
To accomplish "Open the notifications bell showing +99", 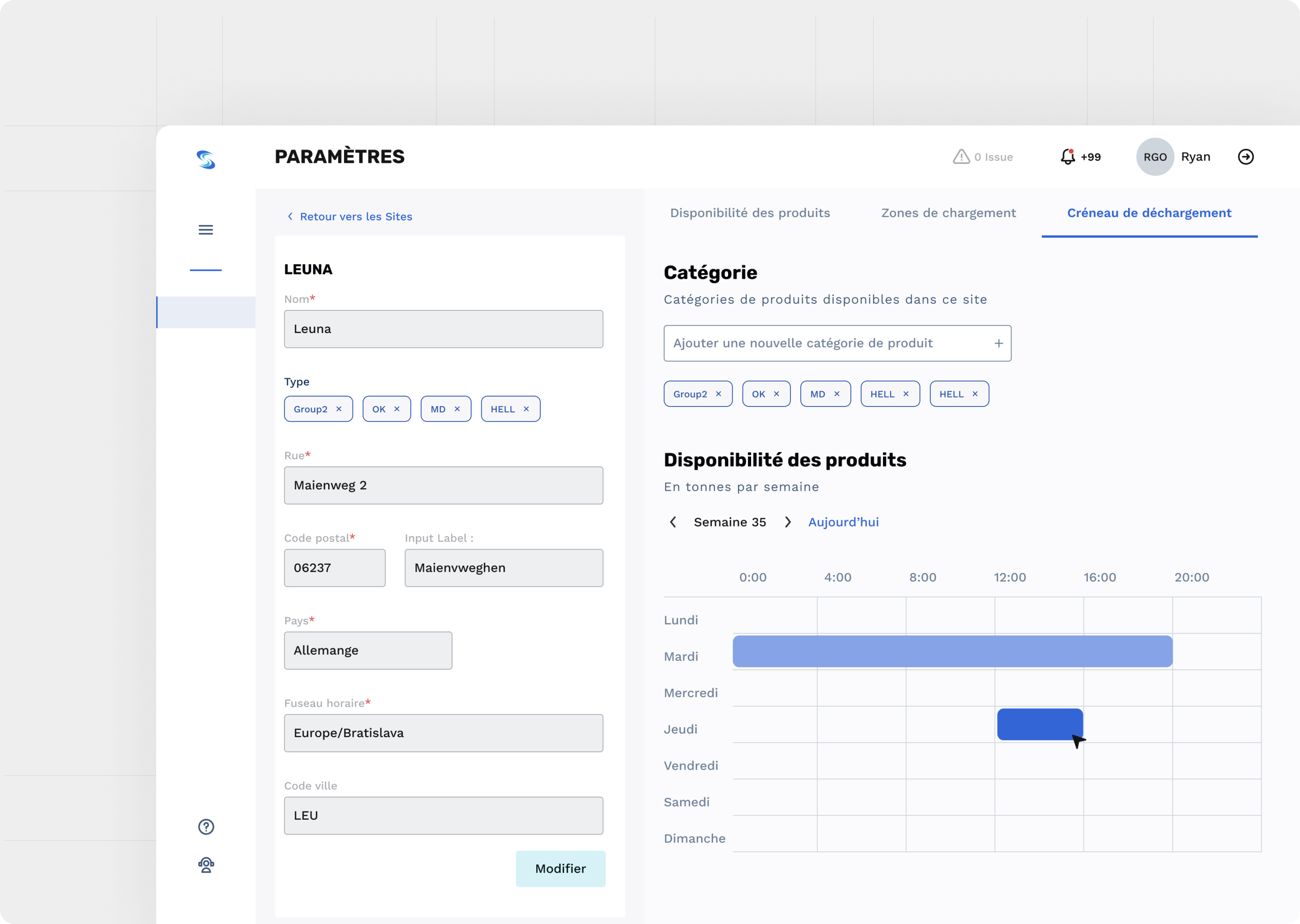I will [1069, 157].
